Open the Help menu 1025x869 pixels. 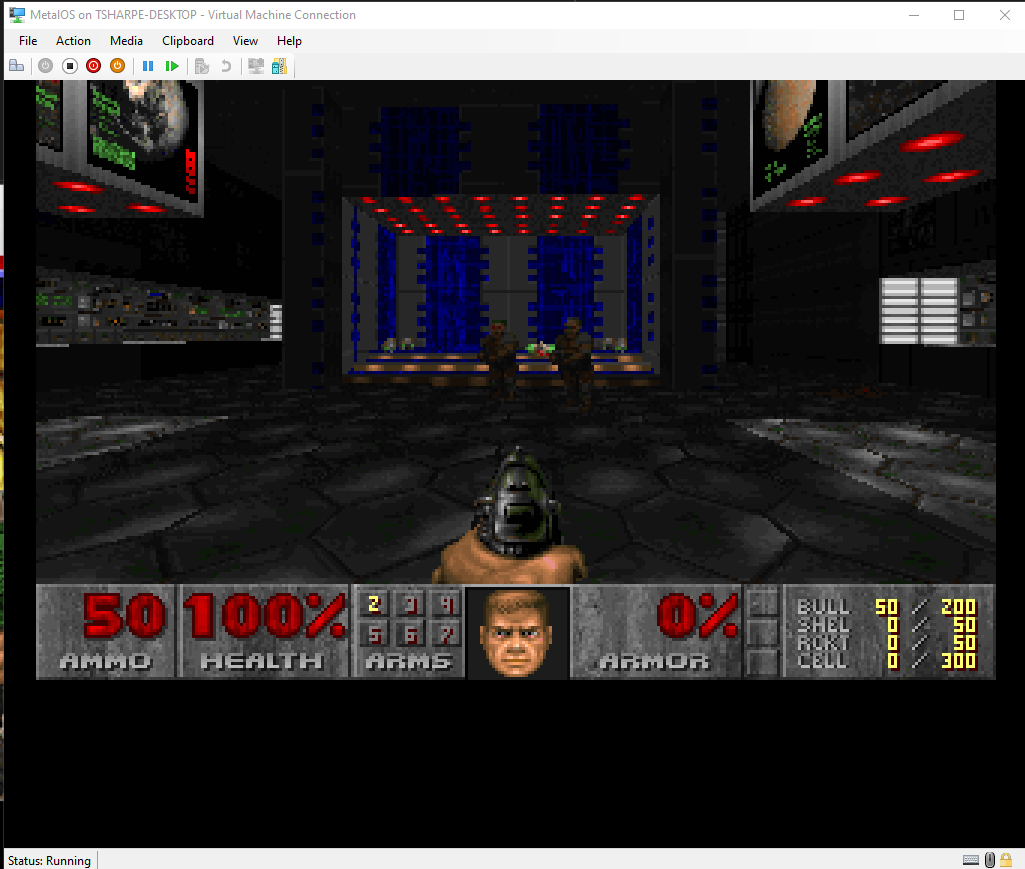[x=289, y=41]
